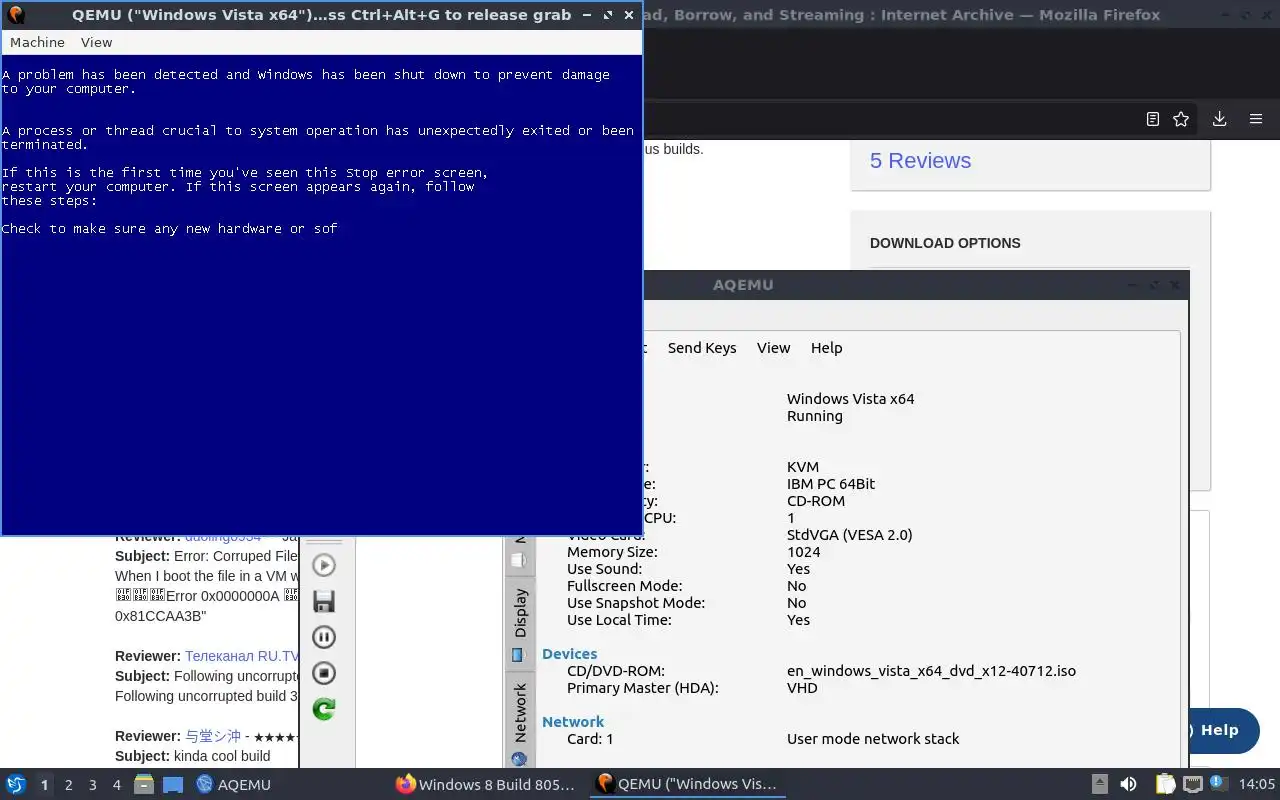Select the 'Windows Vista x64' machine name text
Image resolution: width=1280 pixels, height=800 pixels.
(850, 399)
